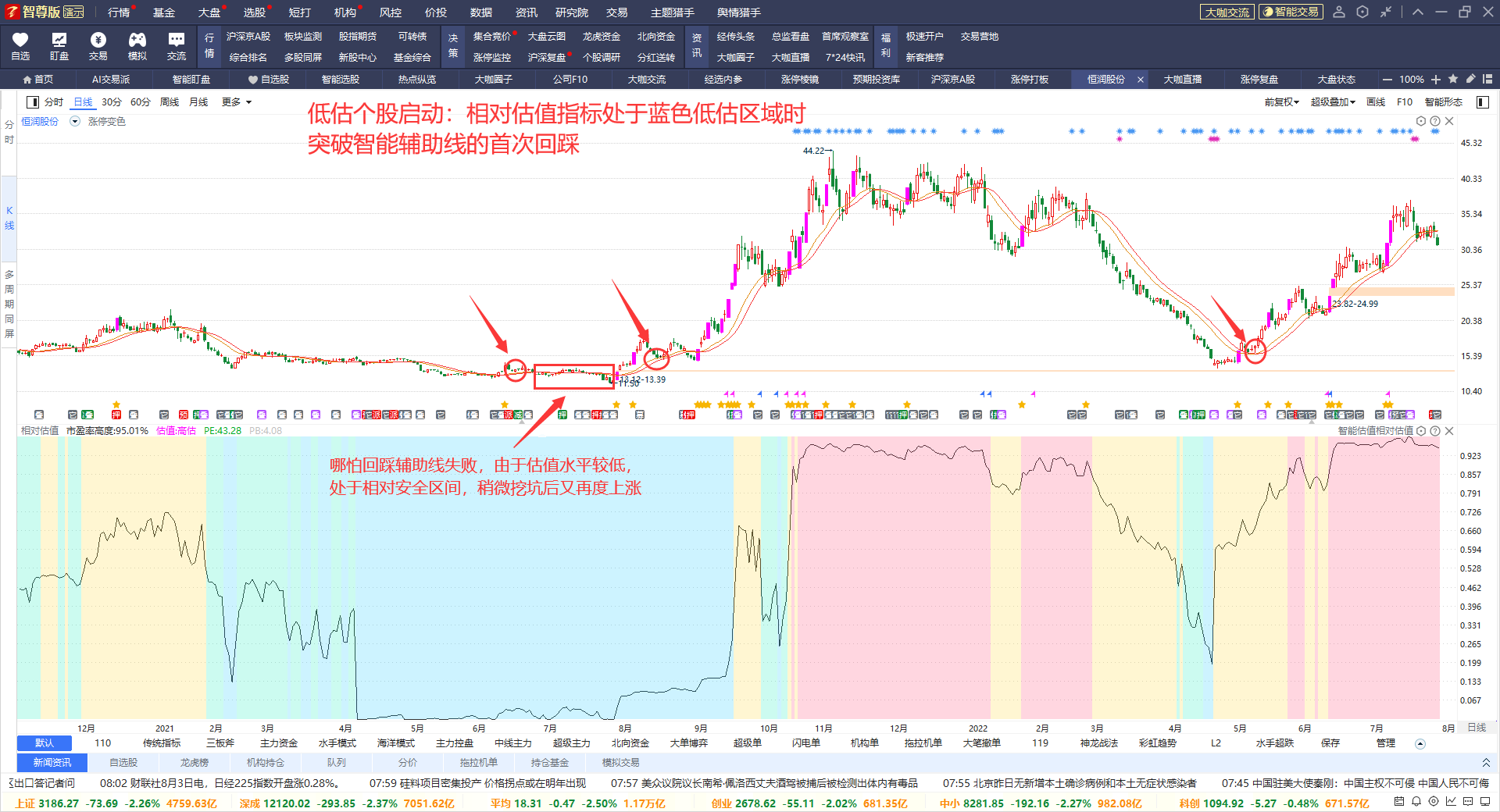Click star favorite icon on tab bar
The height and width of the screenshot is (812, 1500).
tap(1453, 79)
